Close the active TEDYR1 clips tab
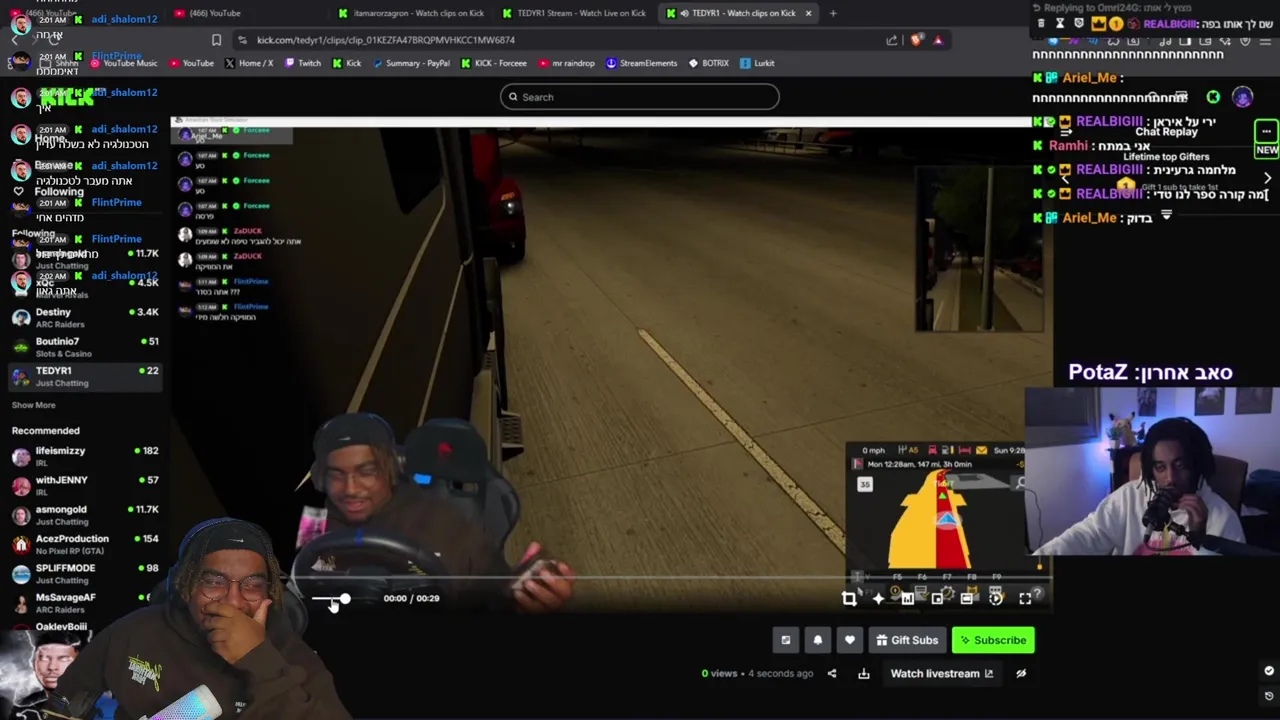Image resolution: width=1280 pixels, height=720 pixels. click(x=808, y=13)
